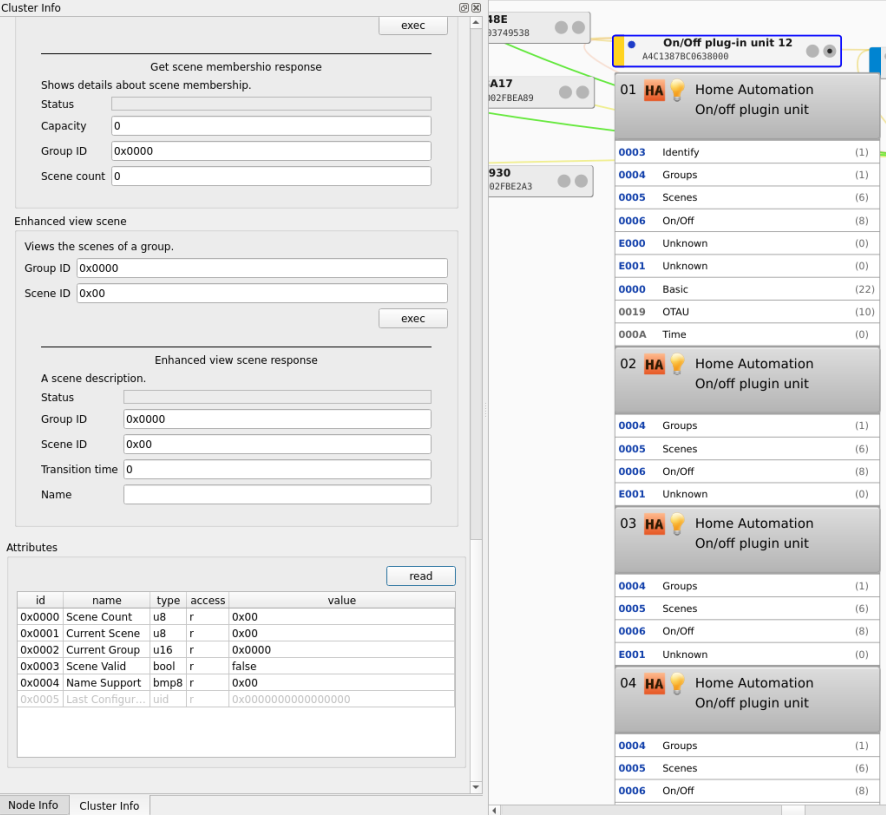
Task: Click the left gray circle on On/Off plug-in unit 12 node
Action: (813, 51)
